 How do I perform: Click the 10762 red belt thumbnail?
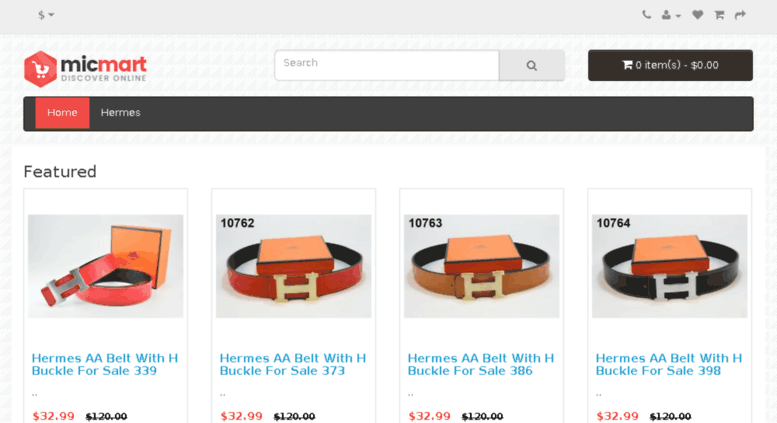tap(293, 266)
